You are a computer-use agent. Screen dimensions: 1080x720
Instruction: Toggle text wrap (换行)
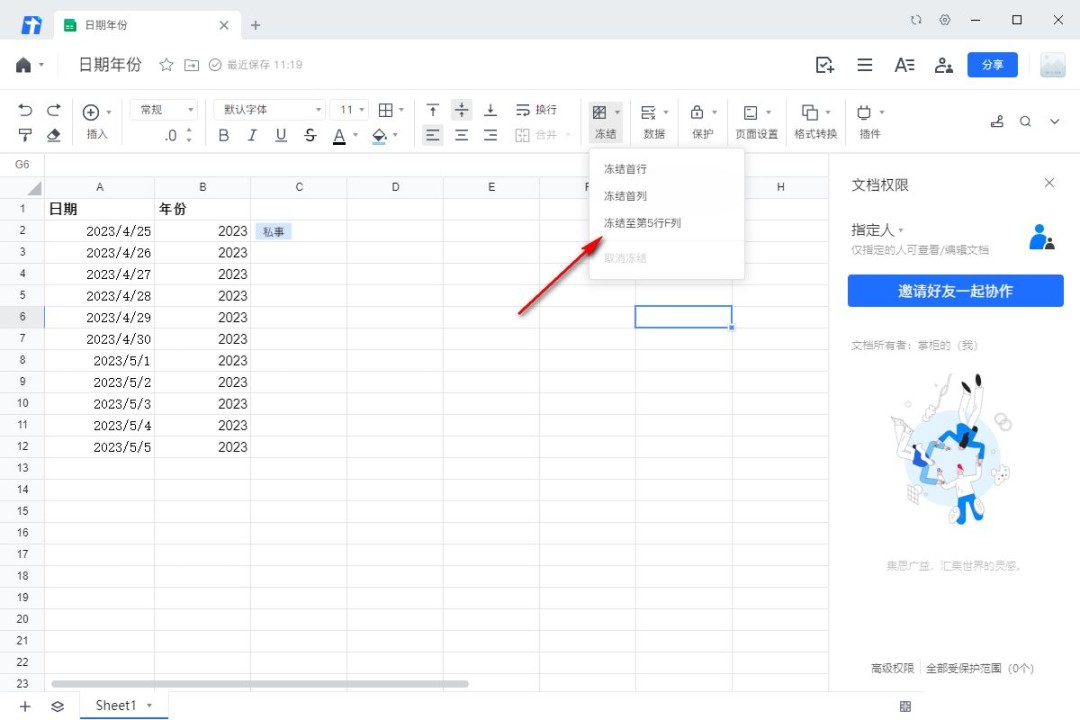(536, 110)
